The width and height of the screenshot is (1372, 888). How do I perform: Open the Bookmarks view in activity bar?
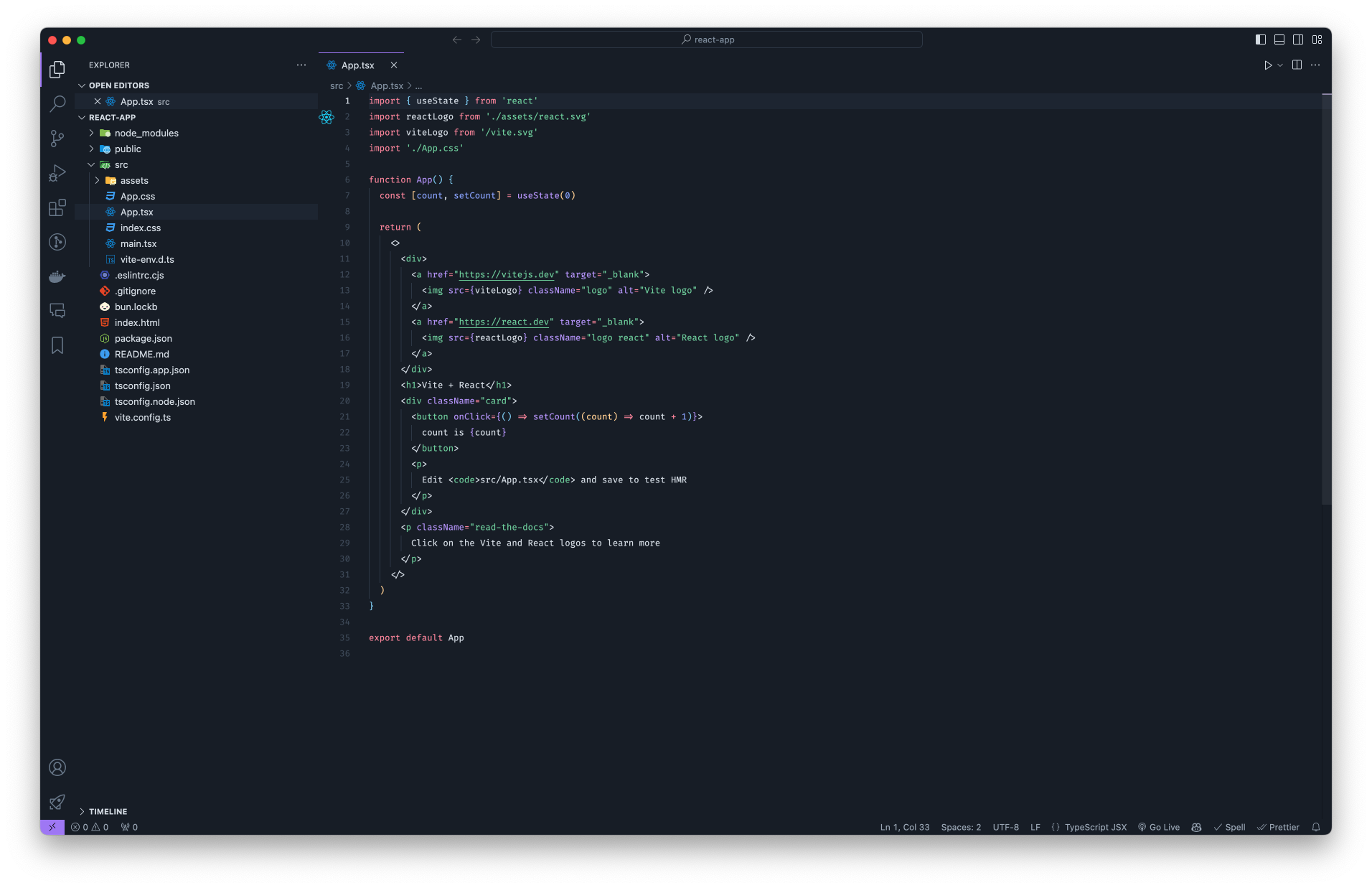57,345
